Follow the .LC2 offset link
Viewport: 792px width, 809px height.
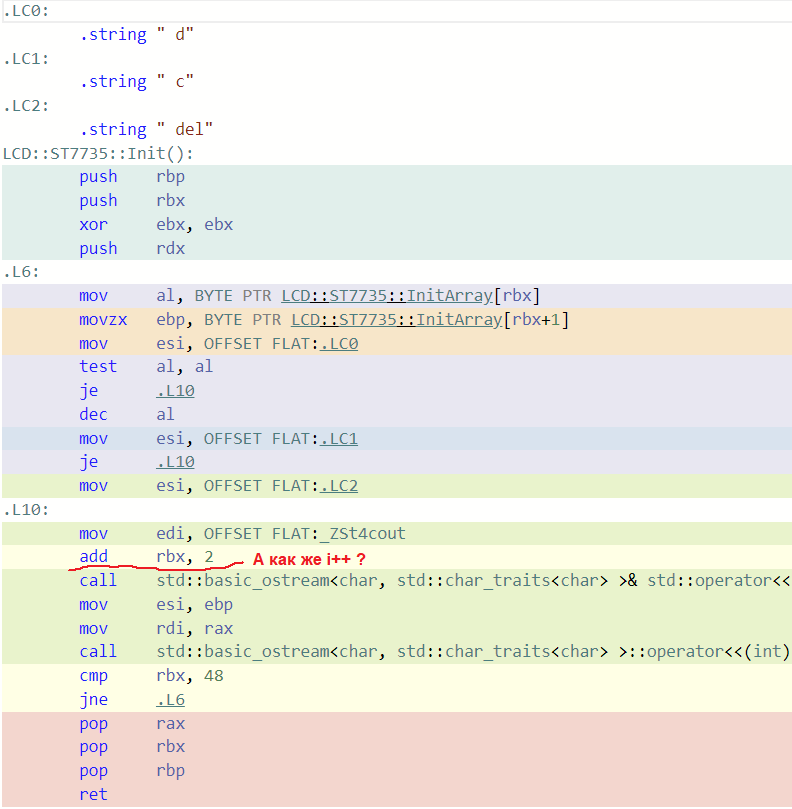[x=338, y=486]
